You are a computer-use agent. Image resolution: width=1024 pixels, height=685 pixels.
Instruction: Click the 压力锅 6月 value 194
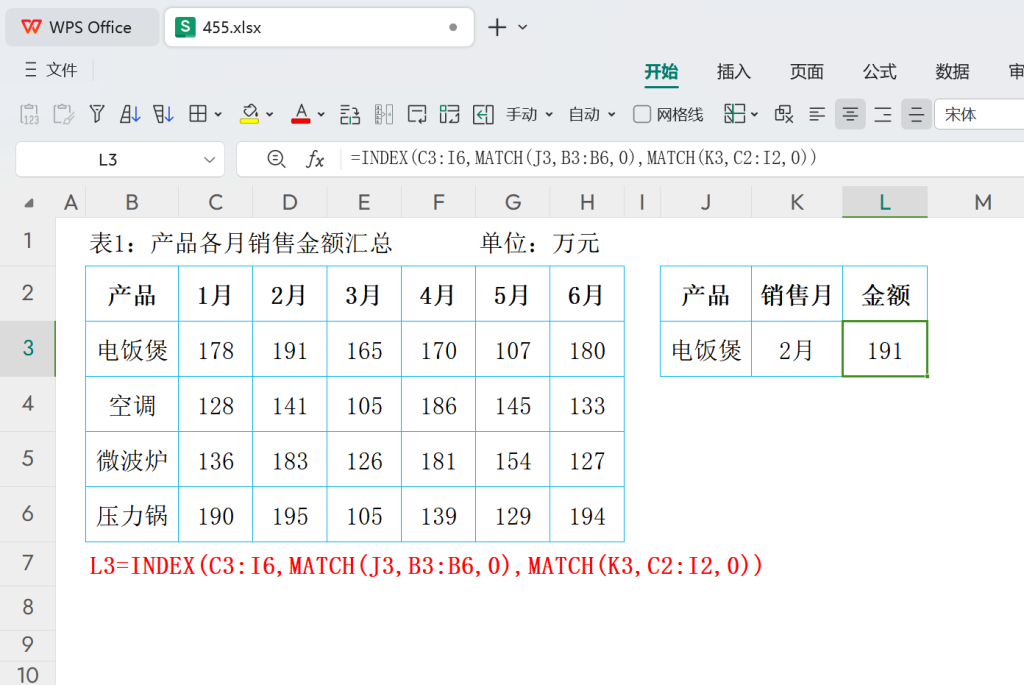click(587, 516)
